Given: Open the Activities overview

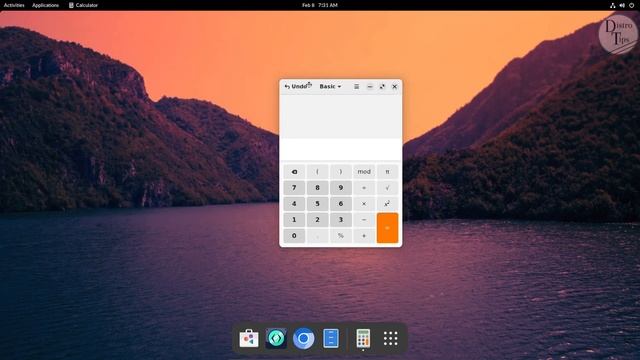Looking at the screenshot, I should tap(14, 5).
